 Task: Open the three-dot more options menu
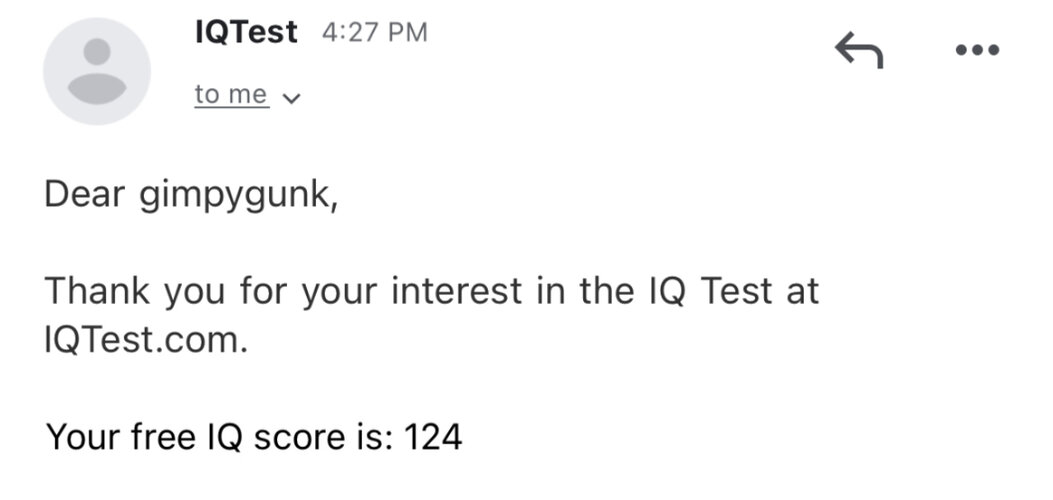[978, 50]
